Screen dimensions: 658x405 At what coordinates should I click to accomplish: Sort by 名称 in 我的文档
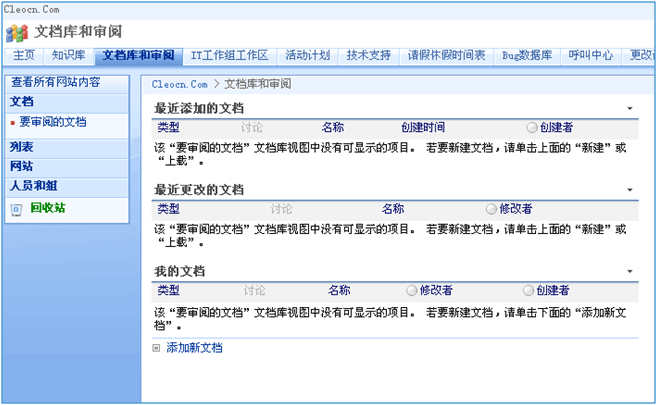point(339,290)
